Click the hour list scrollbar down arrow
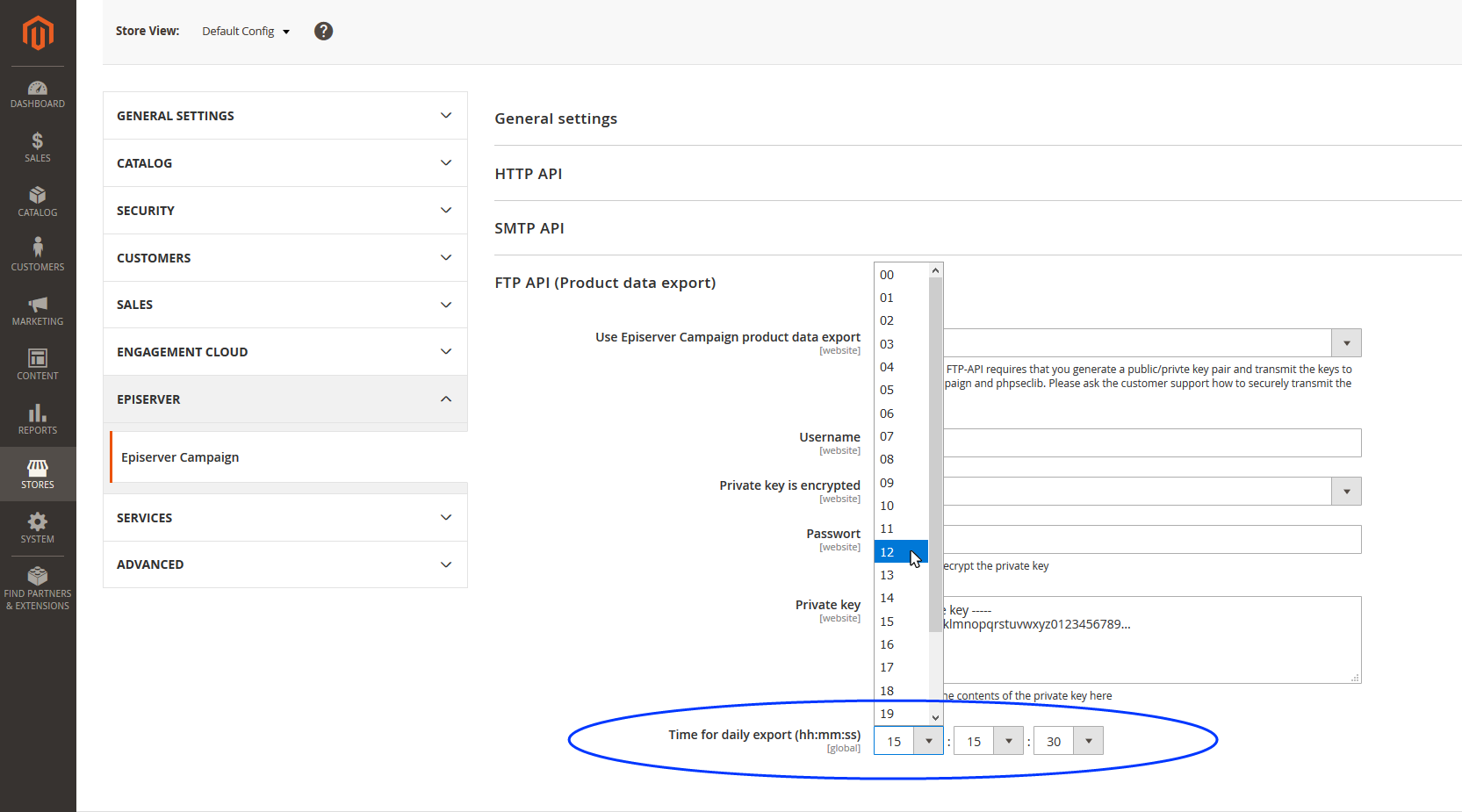Viewport: 1462px width, 812px height. [x=935, y=717]
